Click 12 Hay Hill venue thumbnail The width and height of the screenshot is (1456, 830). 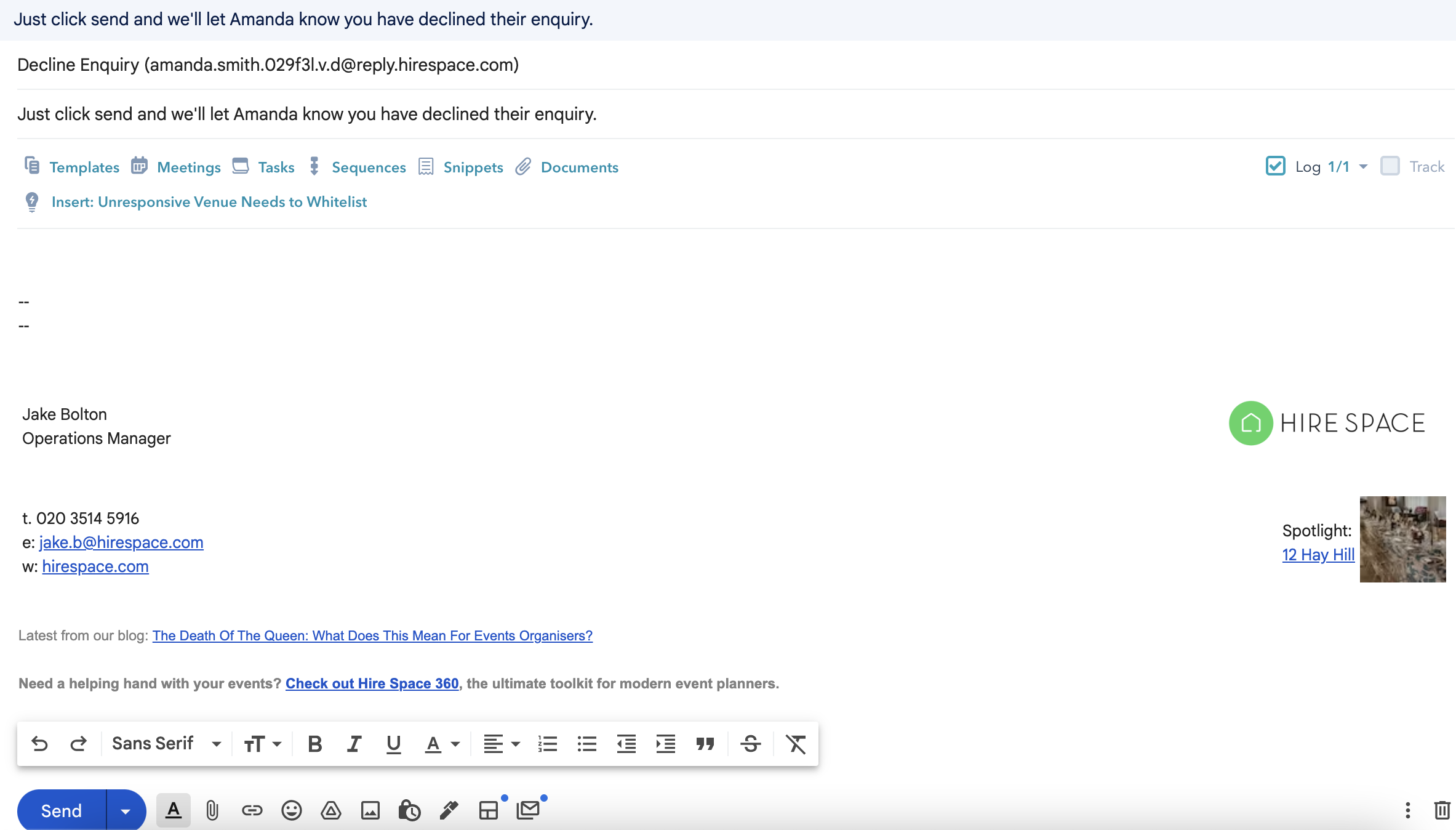(1402, 539)
